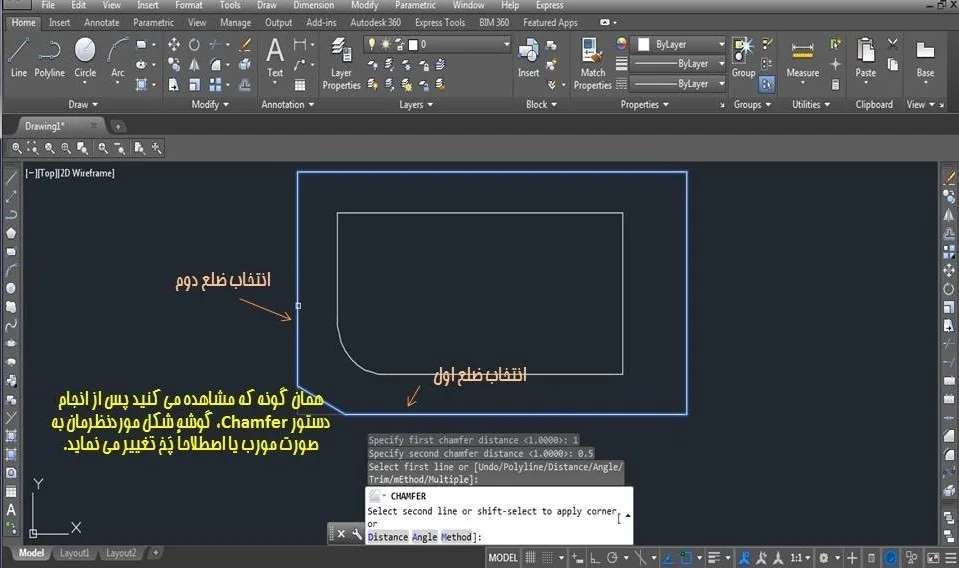Click the Match Properties tool
This screenshot has width=959, height=568.
592,64
